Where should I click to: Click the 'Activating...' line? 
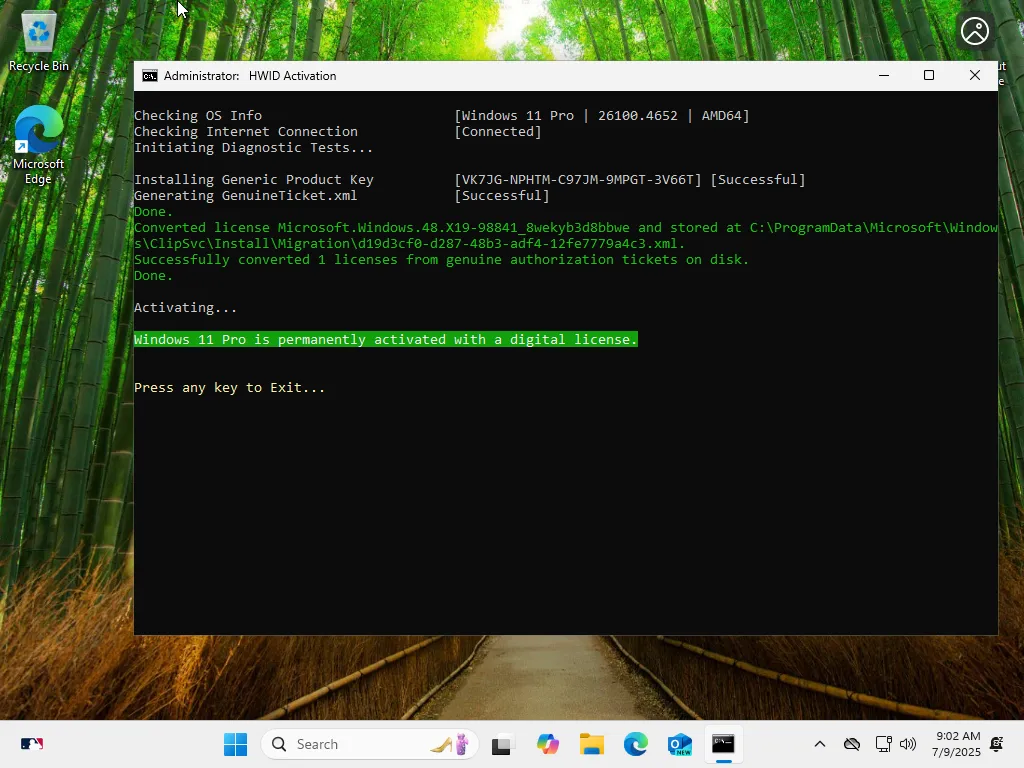[x=185, y=308]
